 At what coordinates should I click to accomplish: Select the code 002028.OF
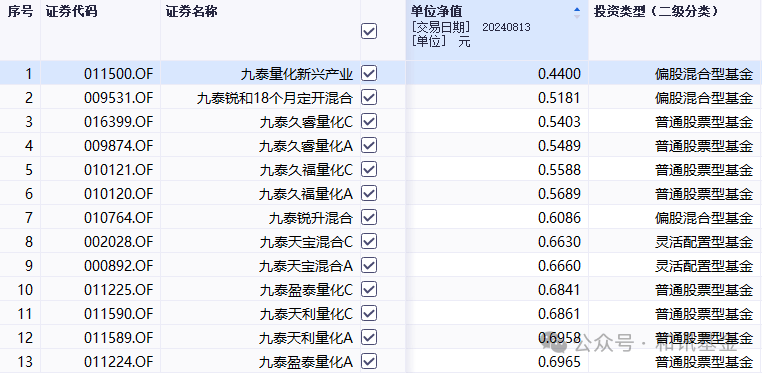tap(119, 242)
